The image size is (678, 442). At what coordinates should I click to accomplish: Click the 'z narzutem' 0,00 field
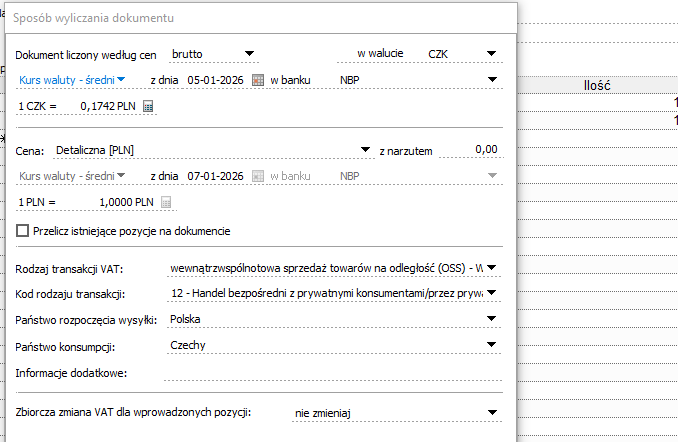click(468, 150)
